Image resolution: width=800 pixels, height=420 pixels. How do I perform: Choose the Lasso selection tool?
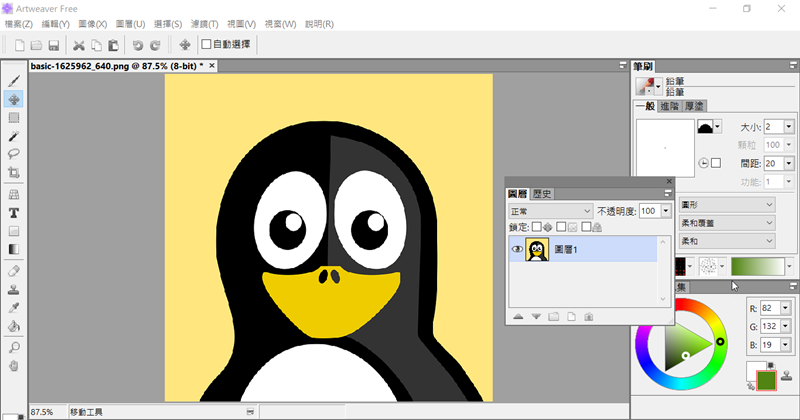point(14,154)
